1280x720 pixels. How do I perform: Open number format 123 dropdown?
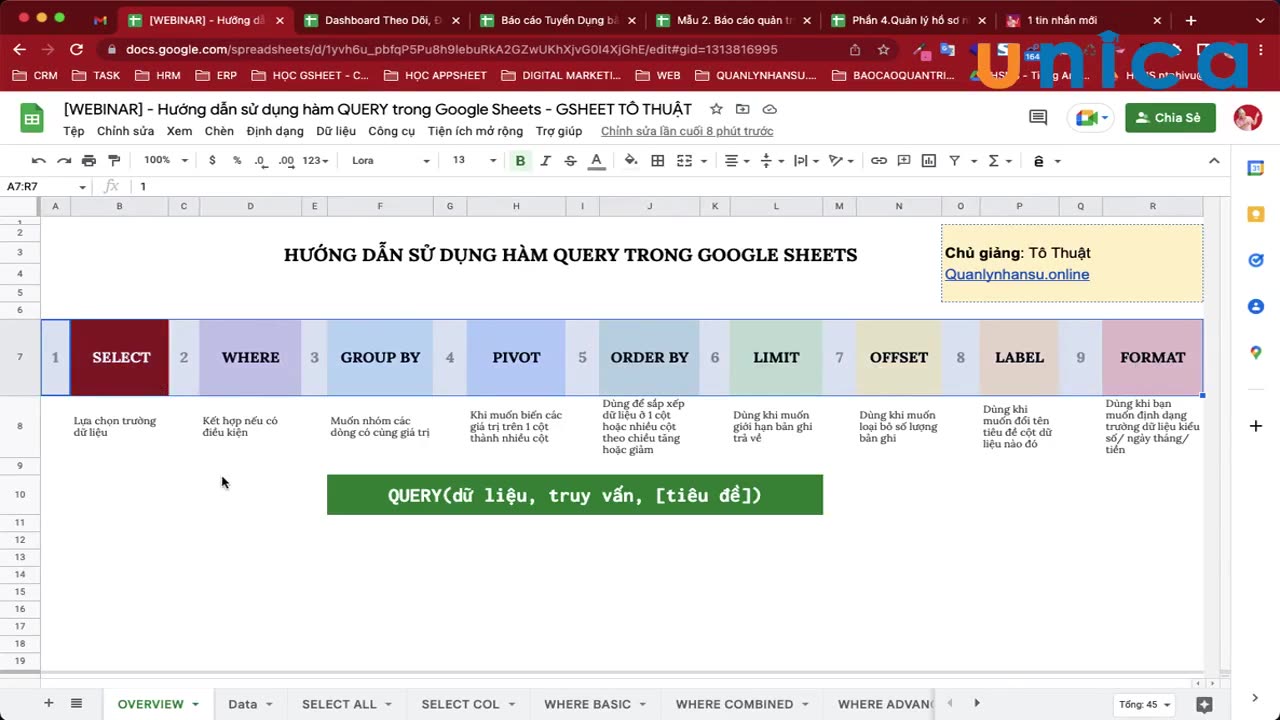315,161
